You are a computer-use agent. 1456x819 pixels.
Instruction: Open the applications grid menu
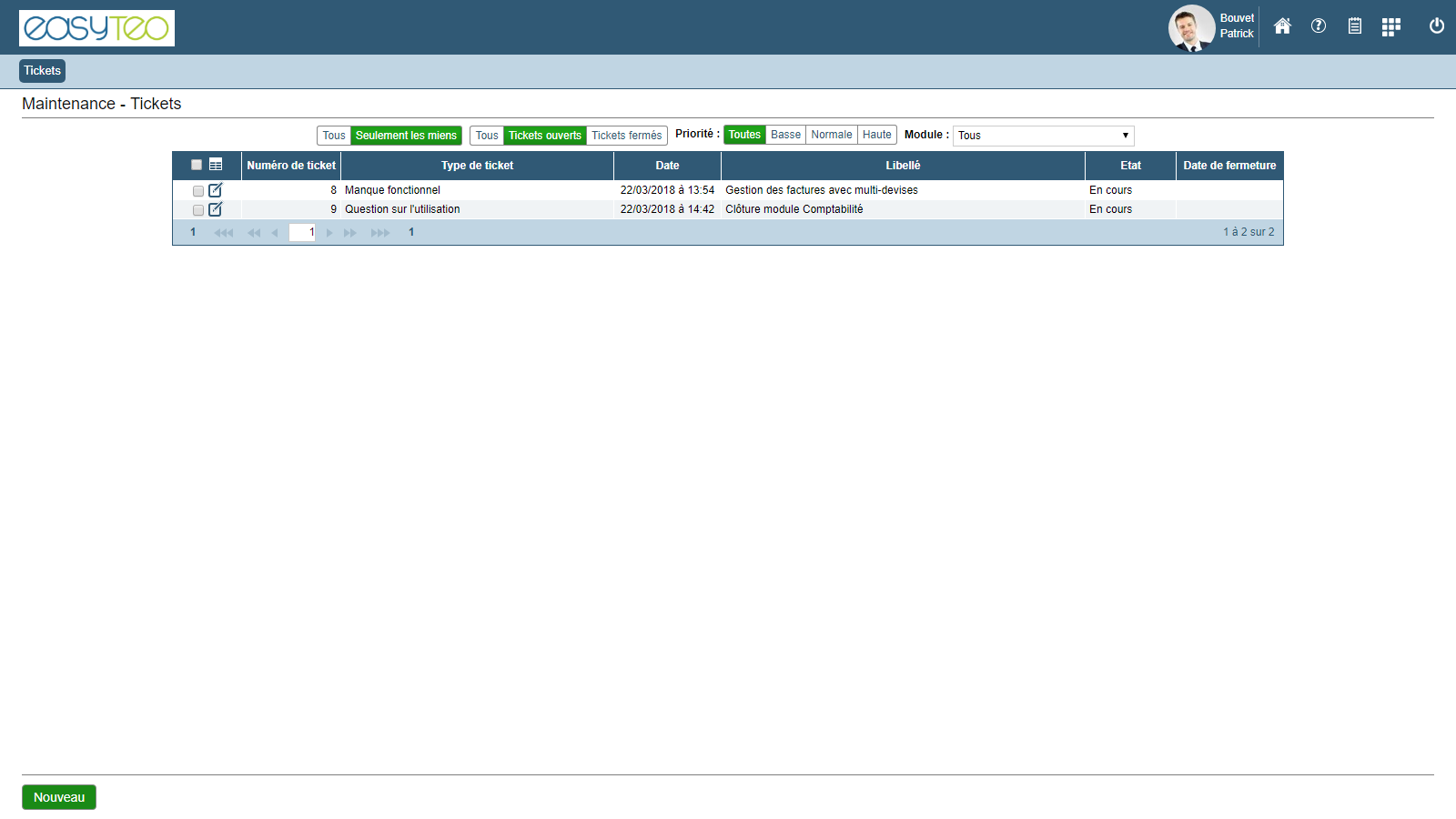[1390, 27]
